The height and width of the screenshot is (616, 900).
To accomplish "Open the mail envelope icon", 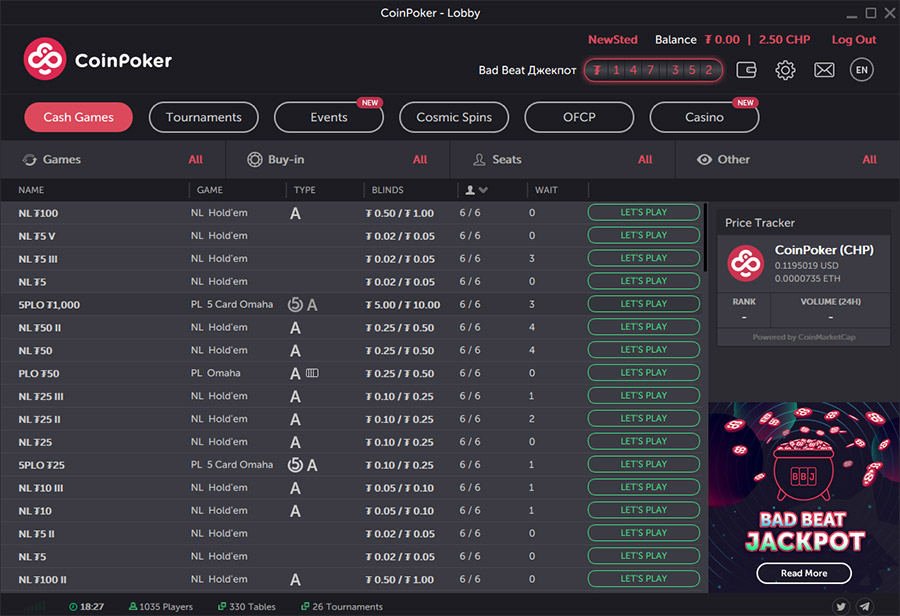I will 824,70.
